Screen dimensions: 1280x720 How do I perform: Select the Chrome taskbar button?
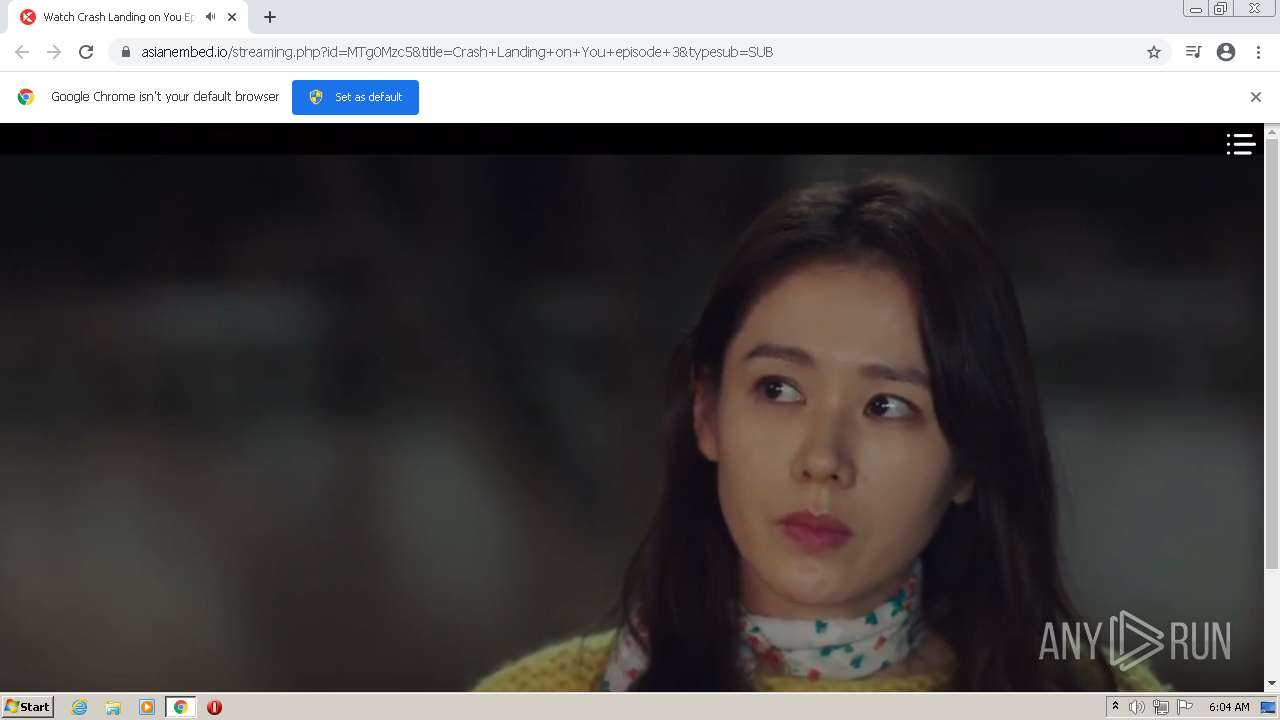[180, 707]
